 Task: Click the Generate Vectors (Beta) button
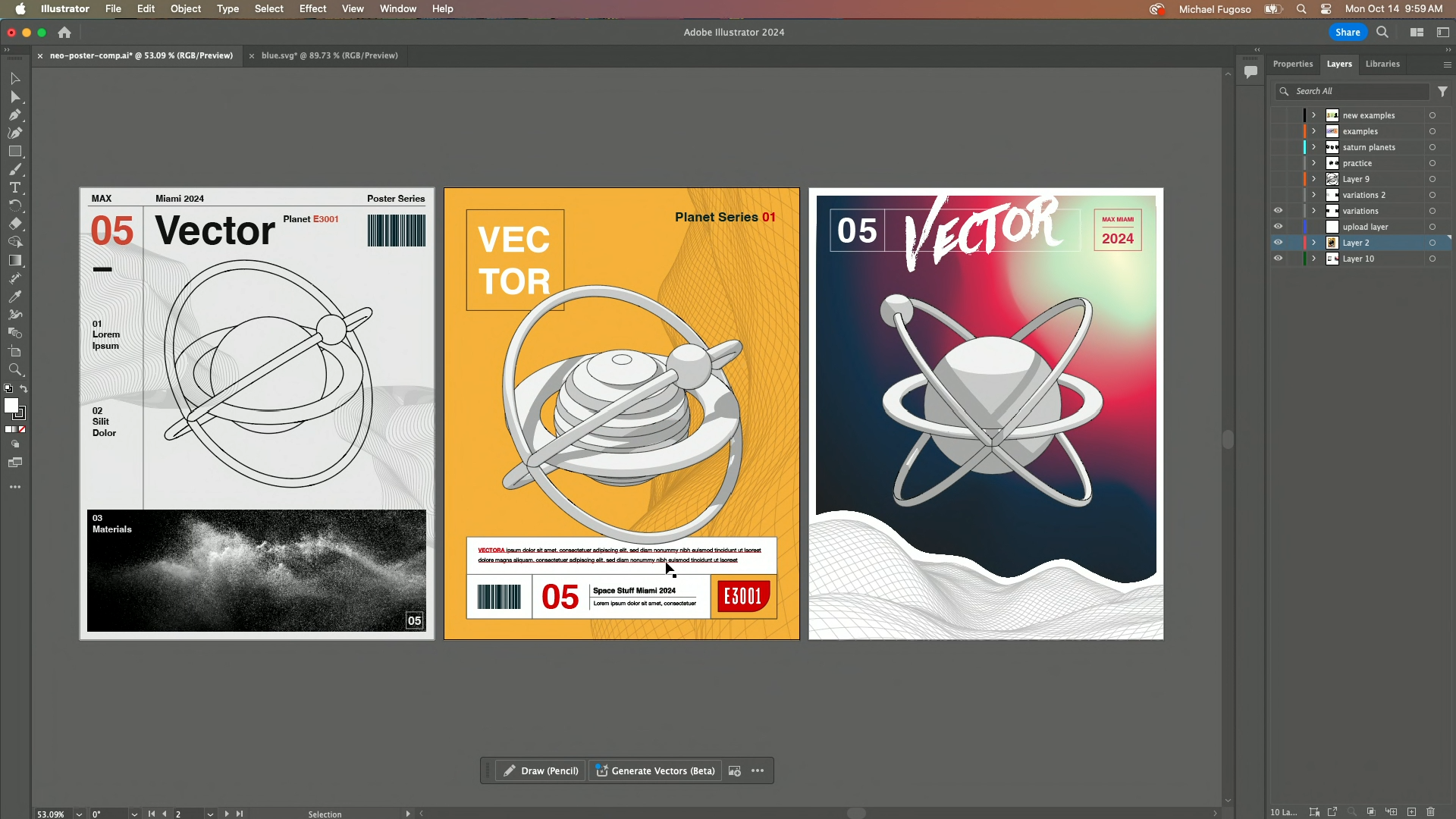[x=655, y=770]
